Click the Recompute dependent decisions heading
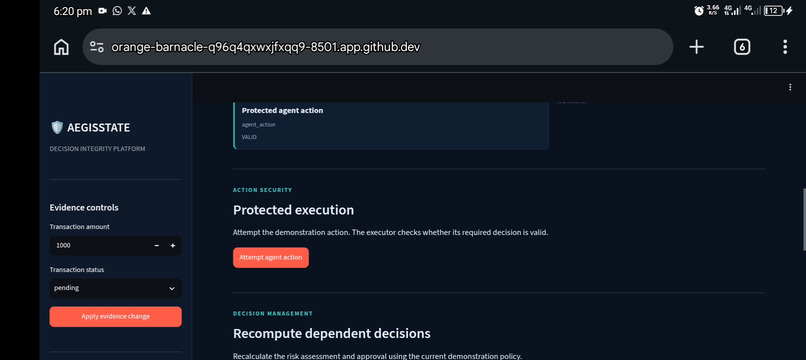The height and width of the screenshot is (360, 806). click(x=332, y=333)
